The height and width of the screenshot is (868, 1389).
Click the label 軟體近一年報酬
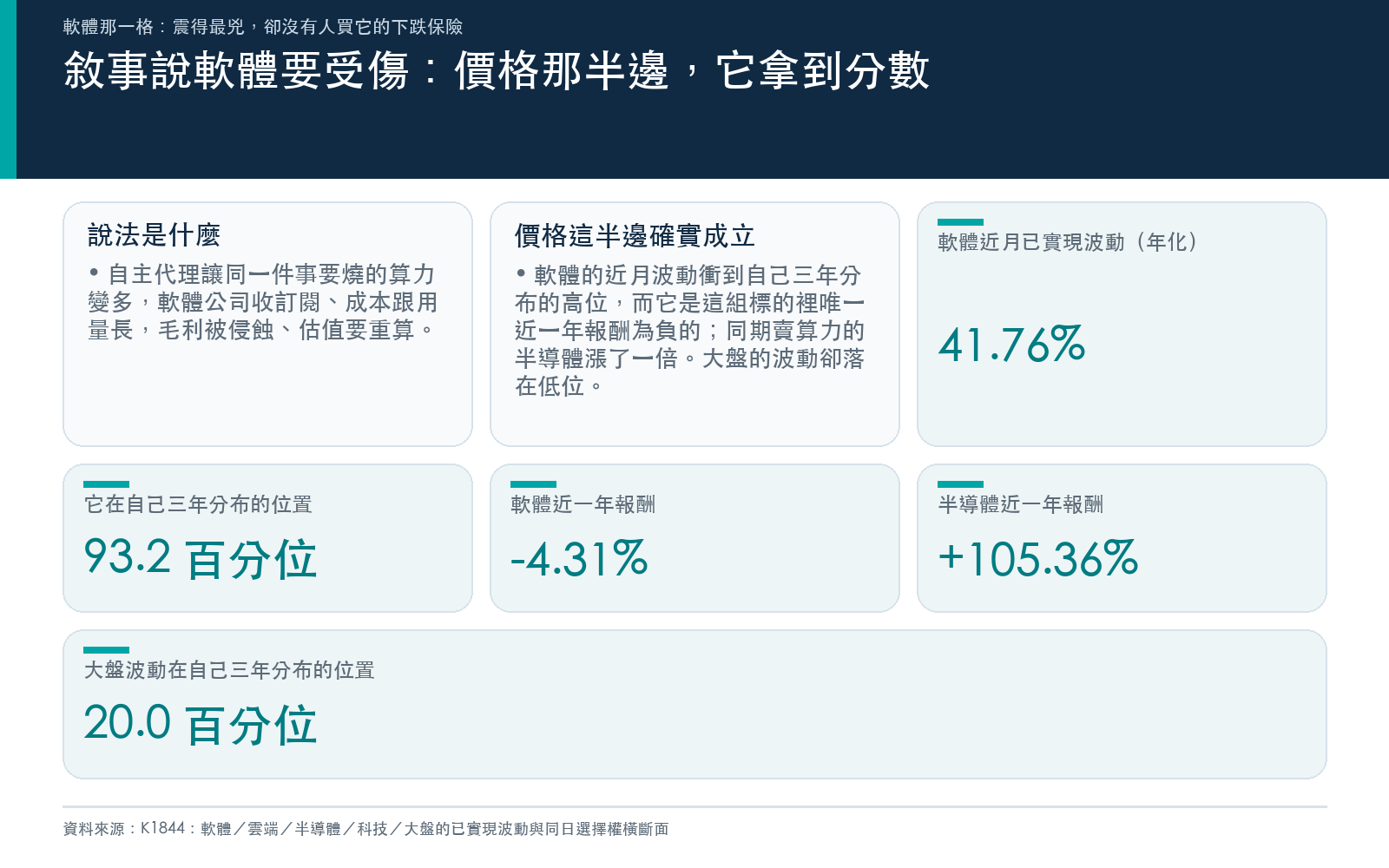pyautogui.click(x=583, y=504)
